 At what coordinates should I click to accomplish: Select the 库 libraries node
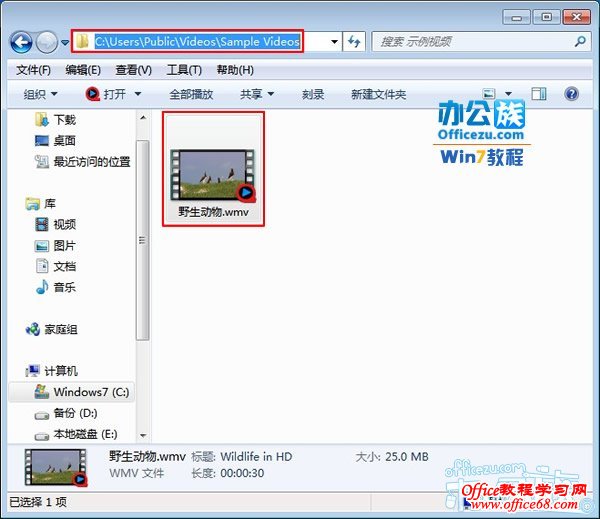[x=41, y=204]
